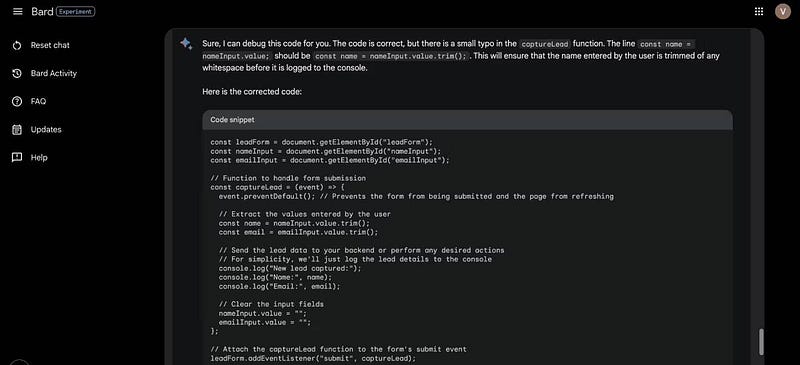Click the Bard sparkle response icon
The height and width of the screenshot is (365, 800).
coord(186,43)
